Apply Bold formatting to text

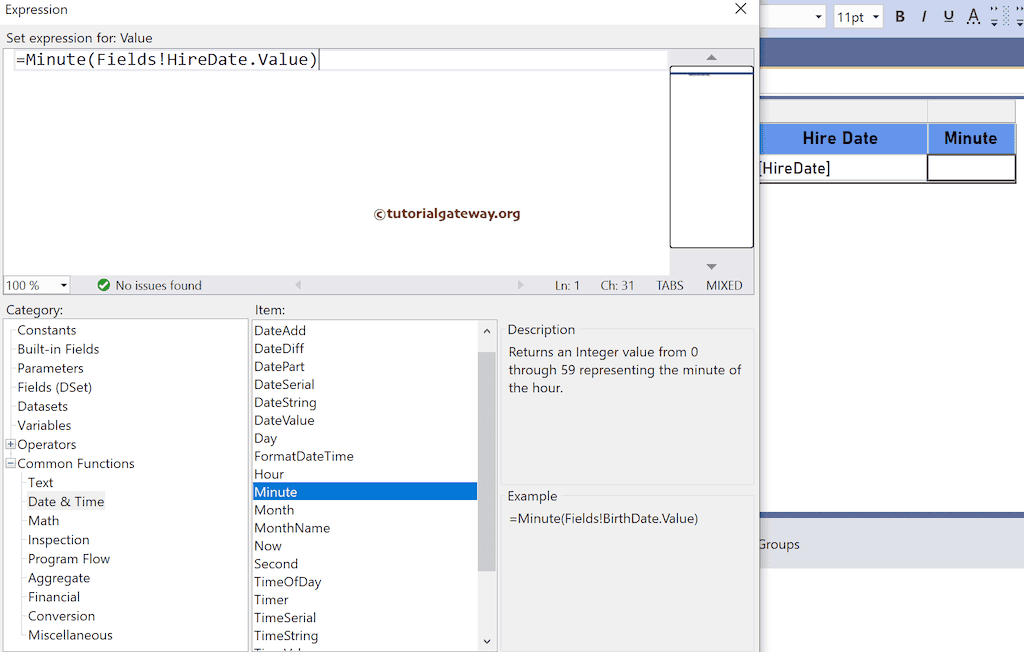tap(899, 16)
